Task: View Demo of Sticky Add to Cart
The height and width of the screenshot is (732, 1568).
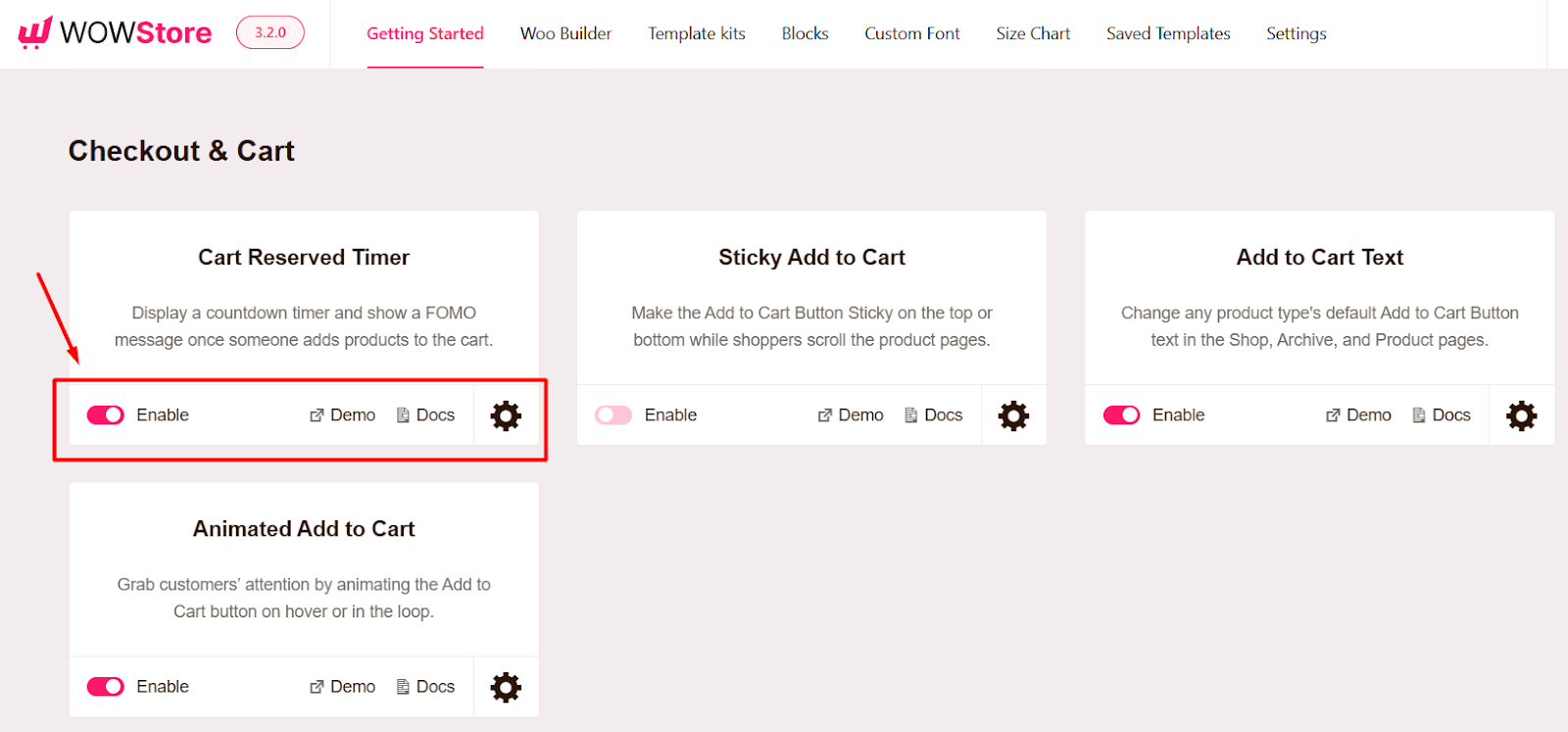Action: coord(859,415)
